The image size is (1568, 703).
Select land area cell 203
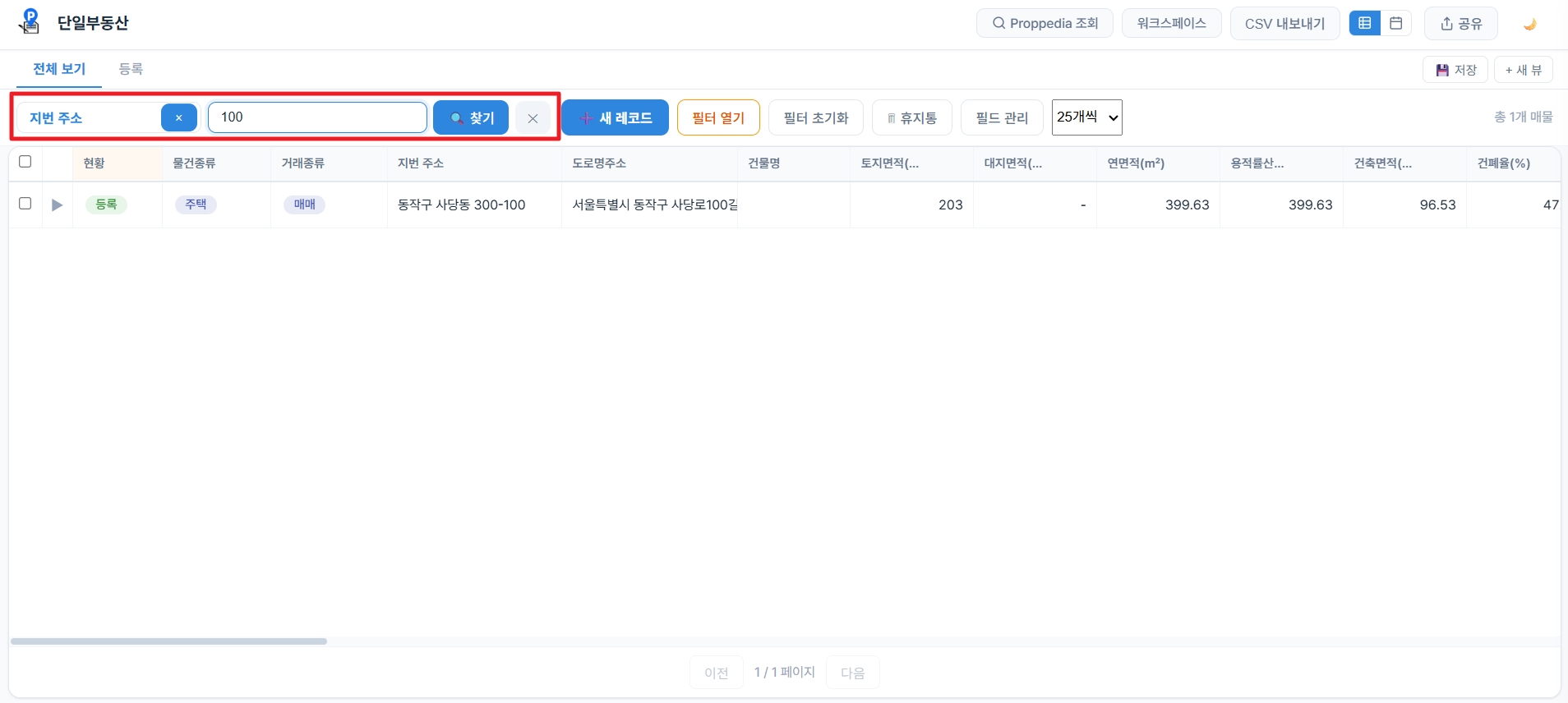[x=911, y=204]
